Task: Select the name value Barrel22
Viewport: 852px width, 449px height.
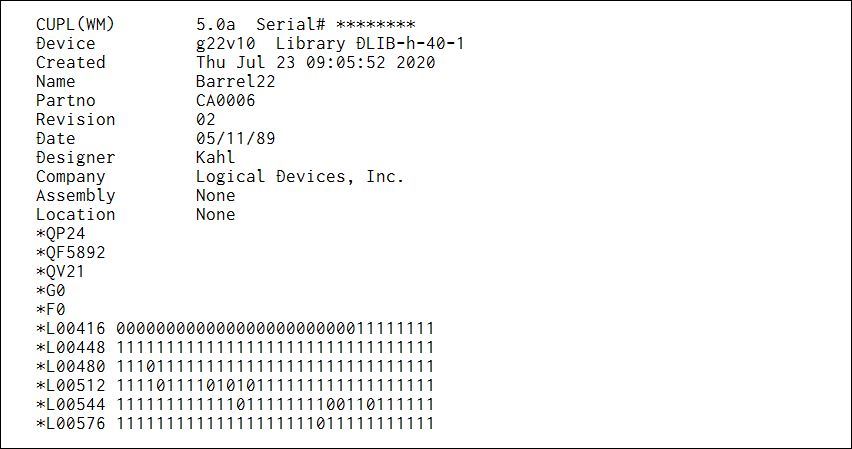Action: tap(235, 81)
